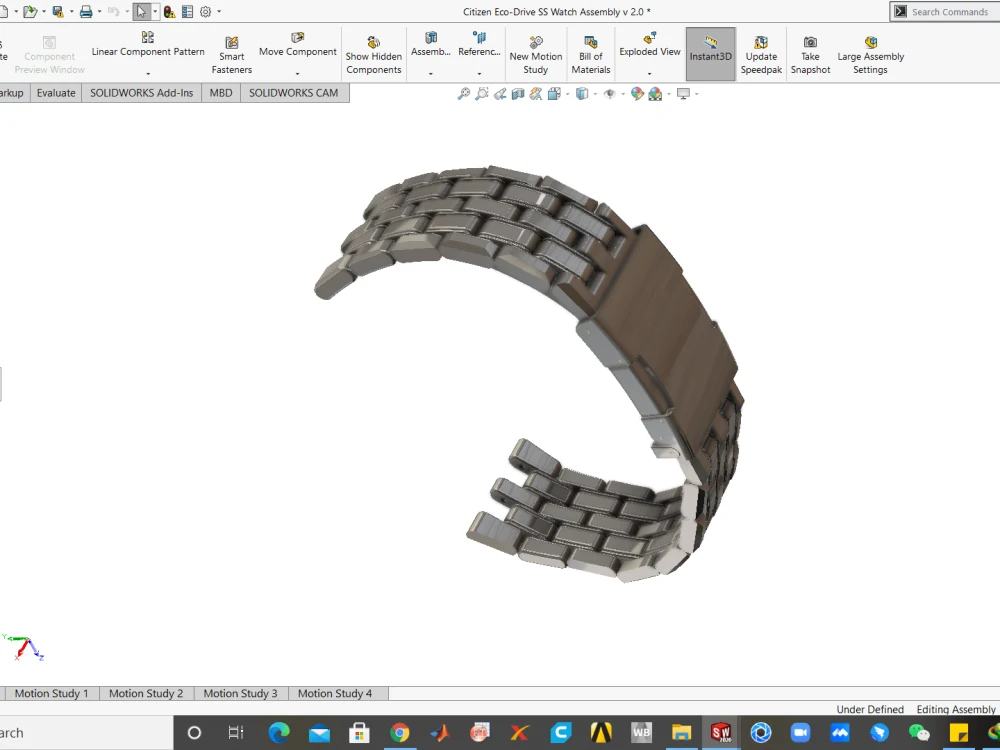The image size is (1000, 750).
Task: Expand Reference Geometry dropdown arrow
Action: click(479, 73)
